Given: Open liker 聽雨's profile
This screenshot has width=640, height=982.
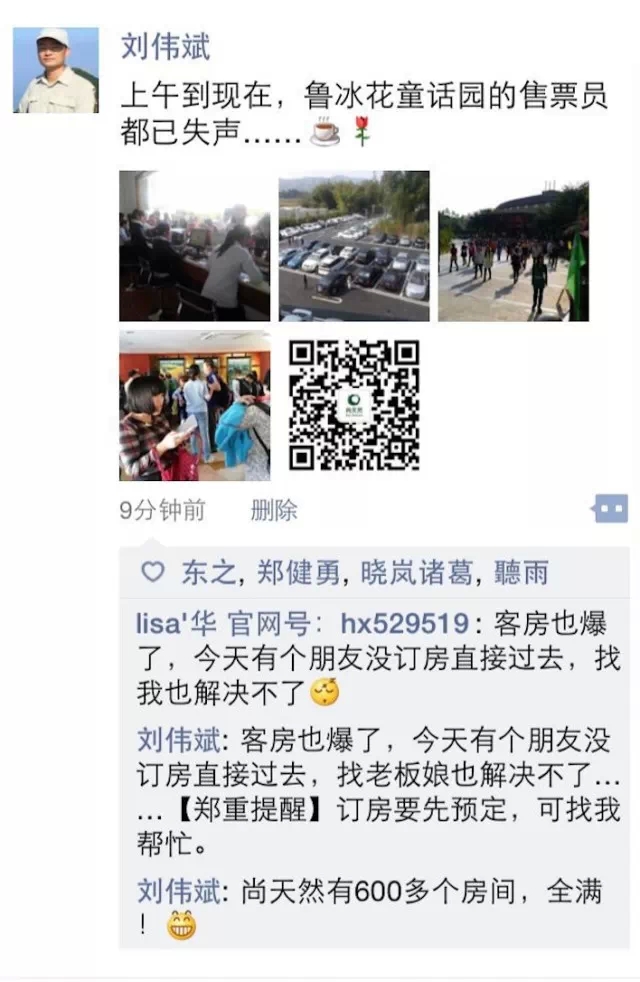Looking at the screenshot, I should pyautogui.click(x=522, y=572).
